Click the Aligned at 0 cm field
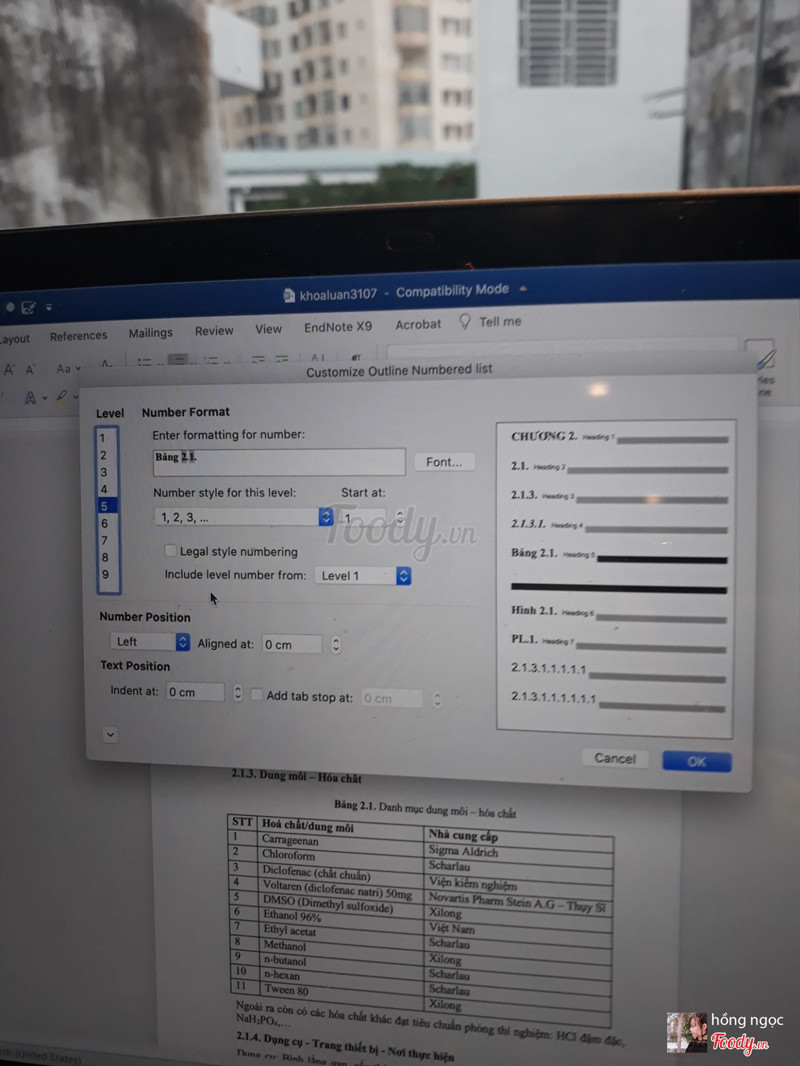 pos(292,644)
